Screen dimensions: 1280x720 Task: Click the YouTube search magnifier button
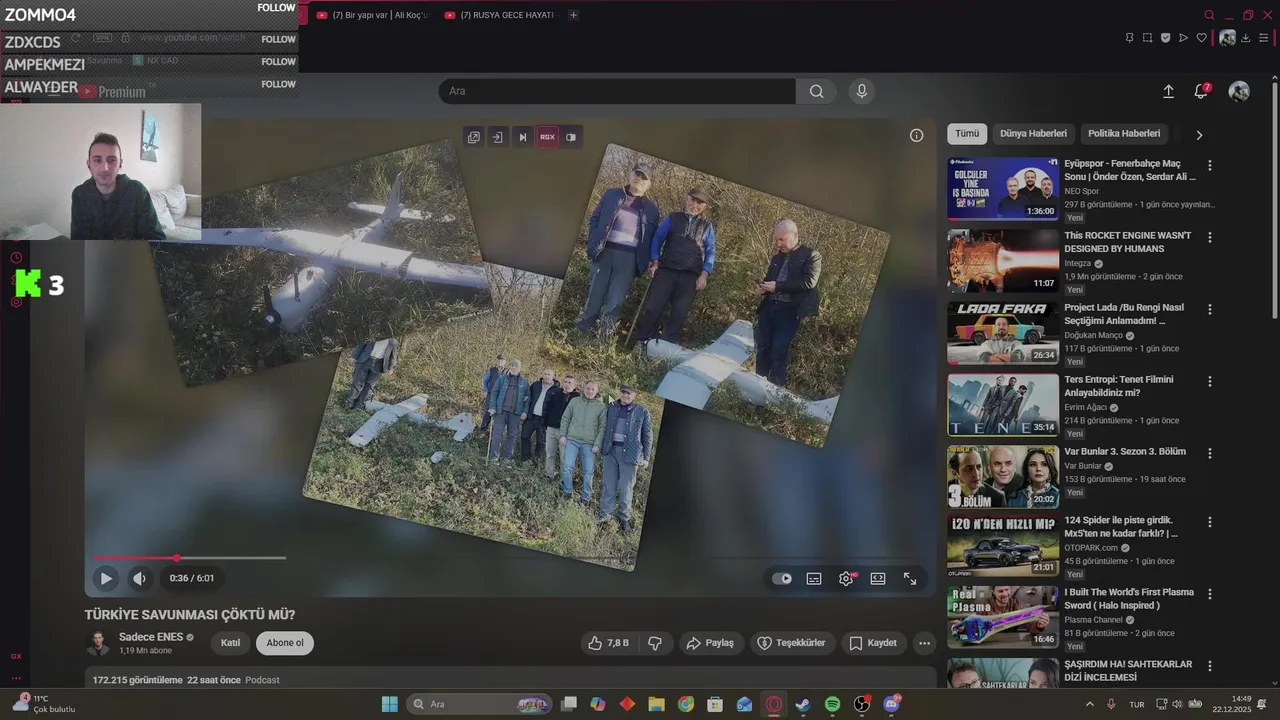(x=817, y=91)
